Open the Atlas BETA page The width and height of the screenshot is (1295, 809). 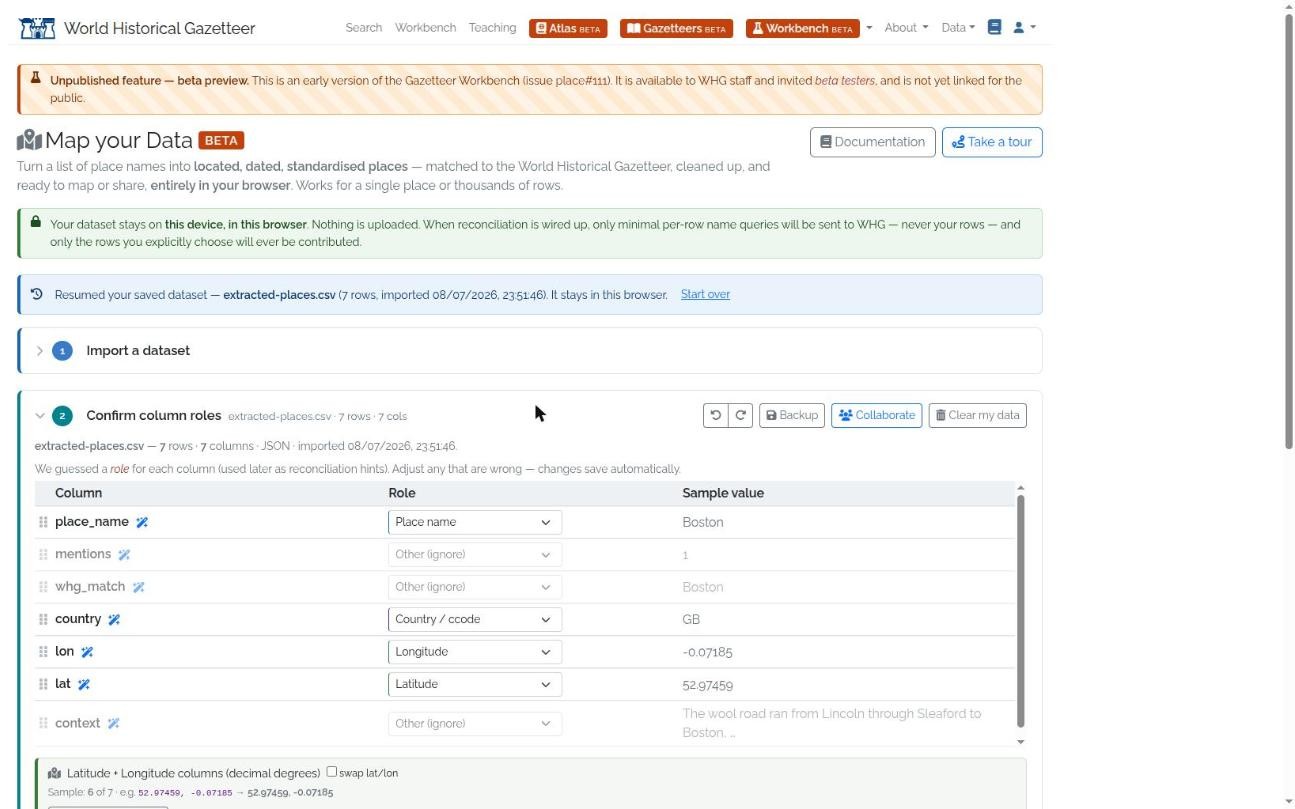568,28
